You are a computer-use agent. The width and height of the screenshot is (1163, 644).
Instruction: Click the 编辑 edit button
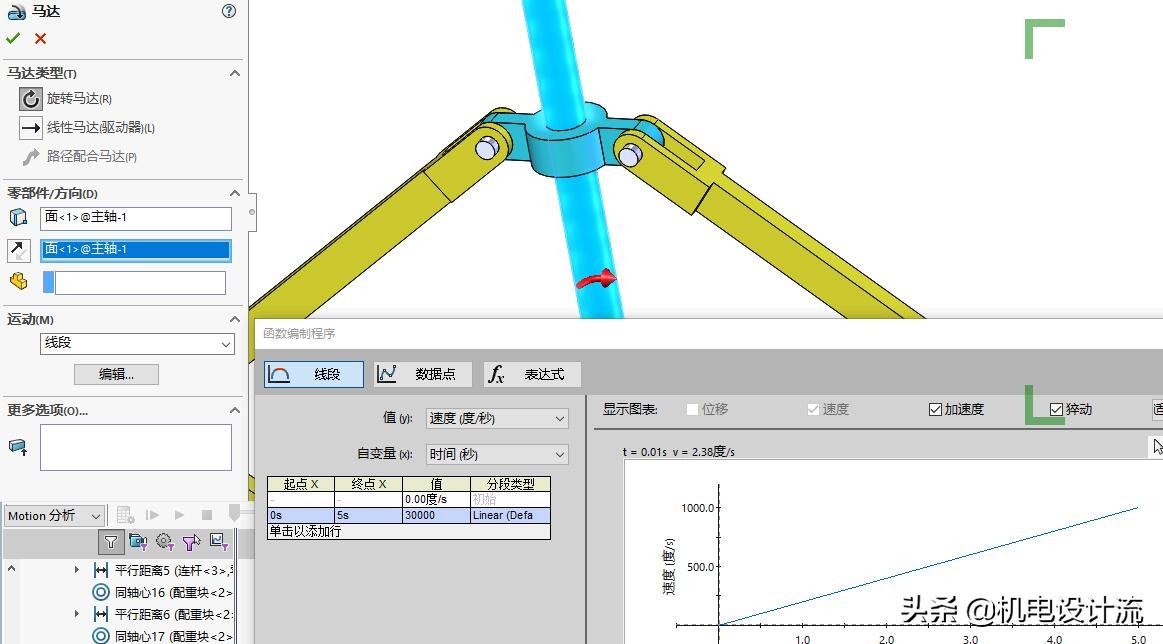pyautogui.click(x=114, y=373)
